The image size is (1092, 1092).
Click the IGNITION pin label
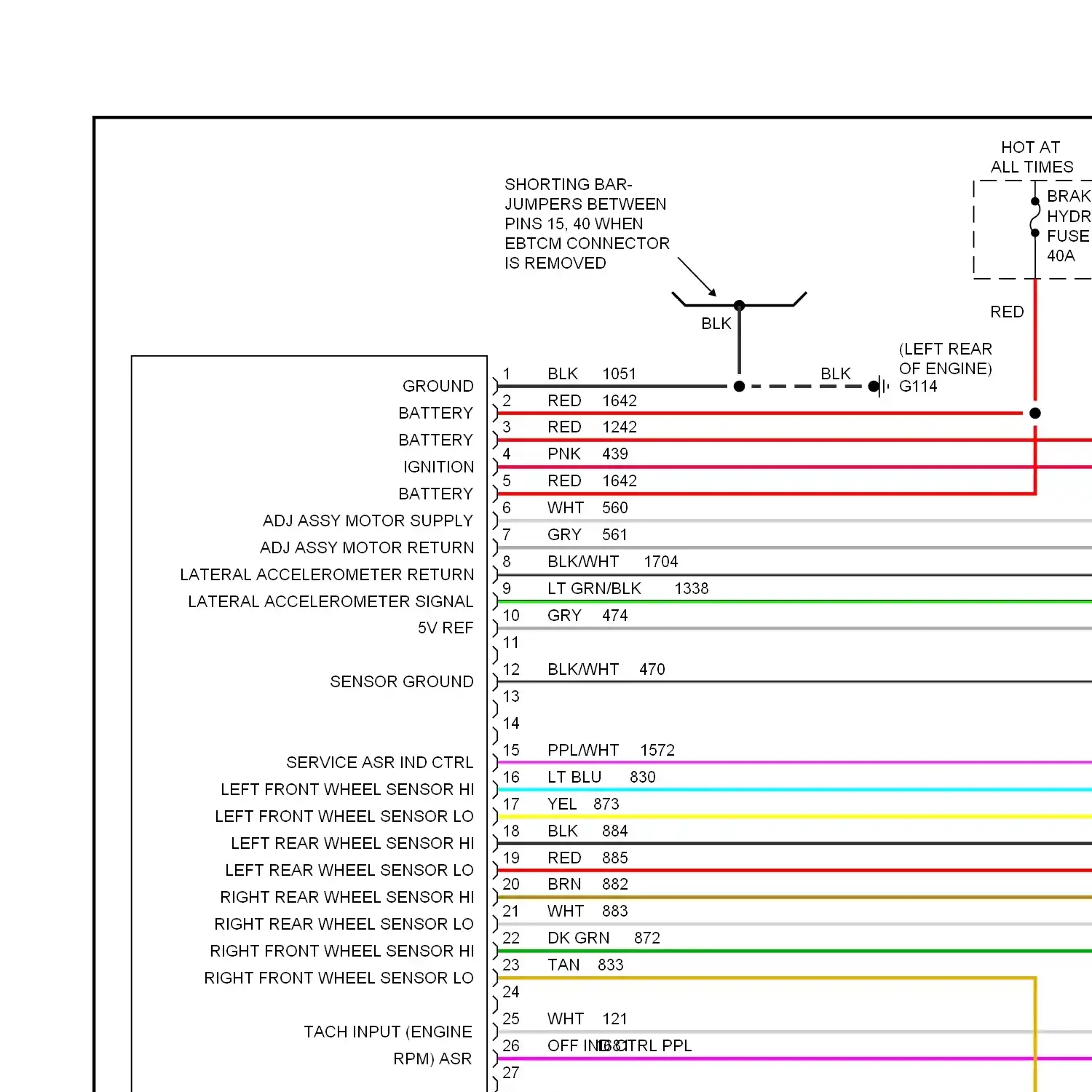click(438, 467)
